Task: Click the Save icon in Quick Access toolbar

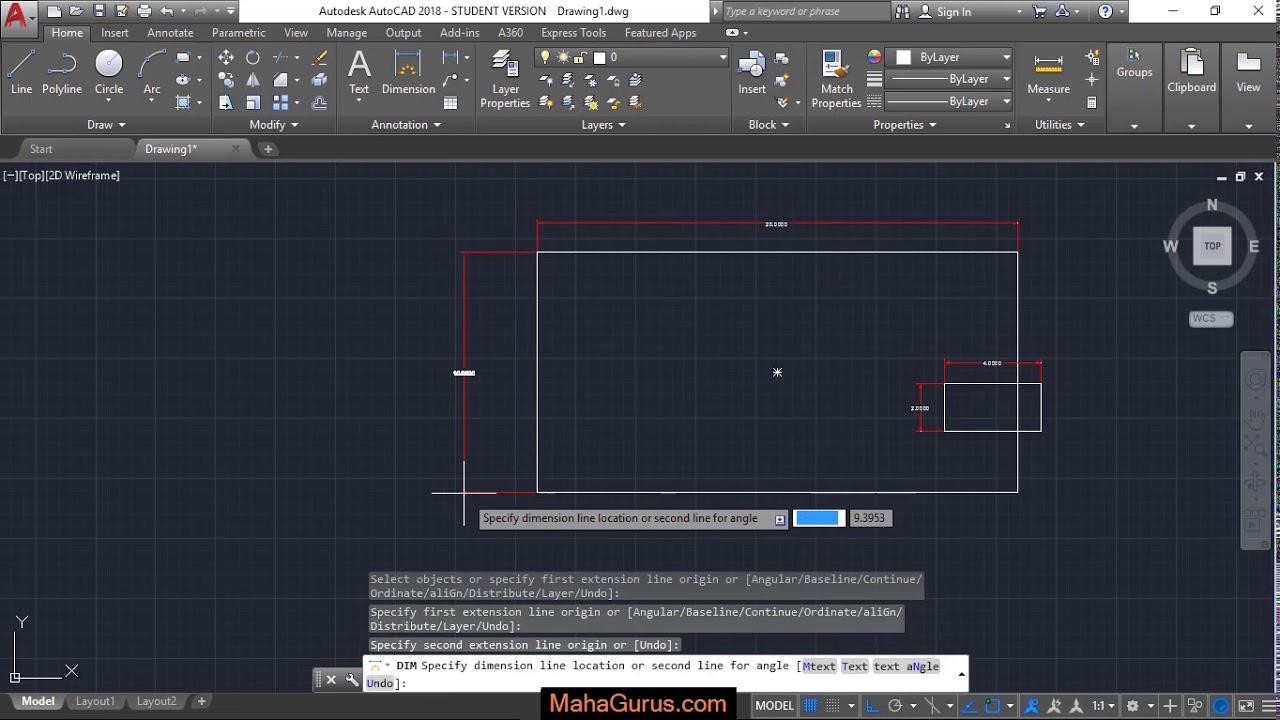Action: [x=99, y=11]
